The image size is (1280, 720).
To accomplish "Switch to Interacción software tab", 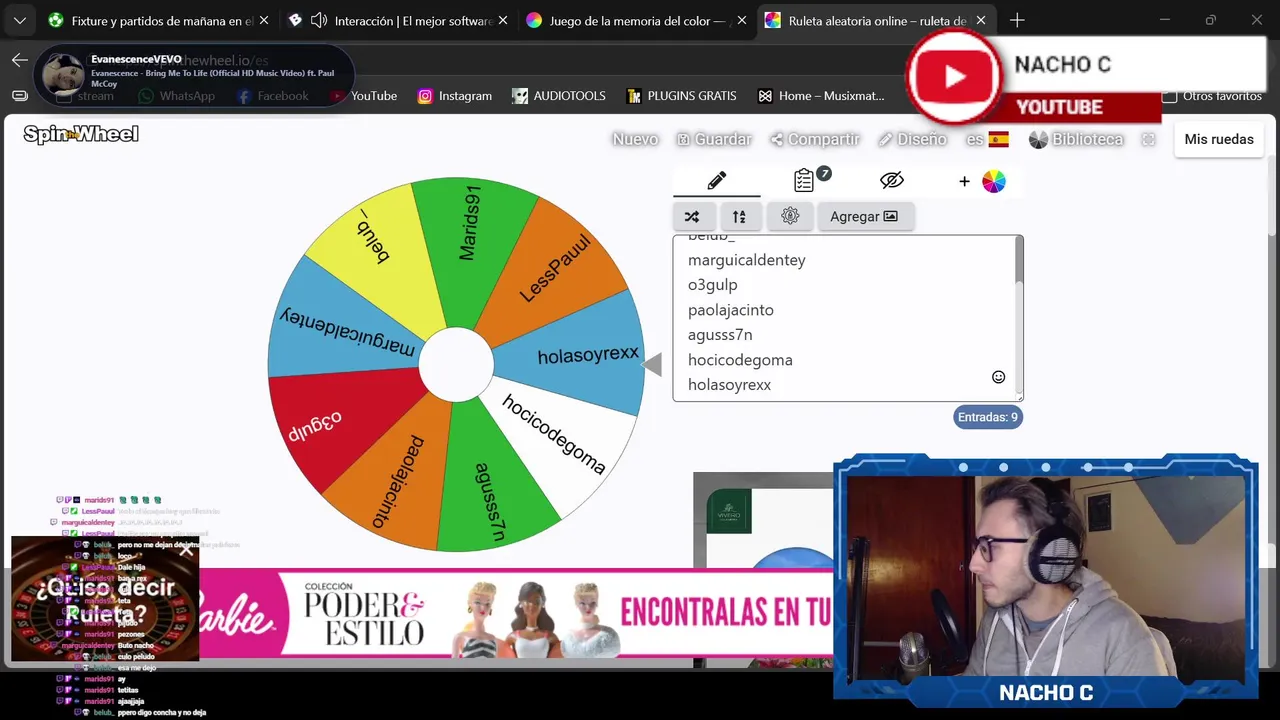I will (x=400, y=20).
